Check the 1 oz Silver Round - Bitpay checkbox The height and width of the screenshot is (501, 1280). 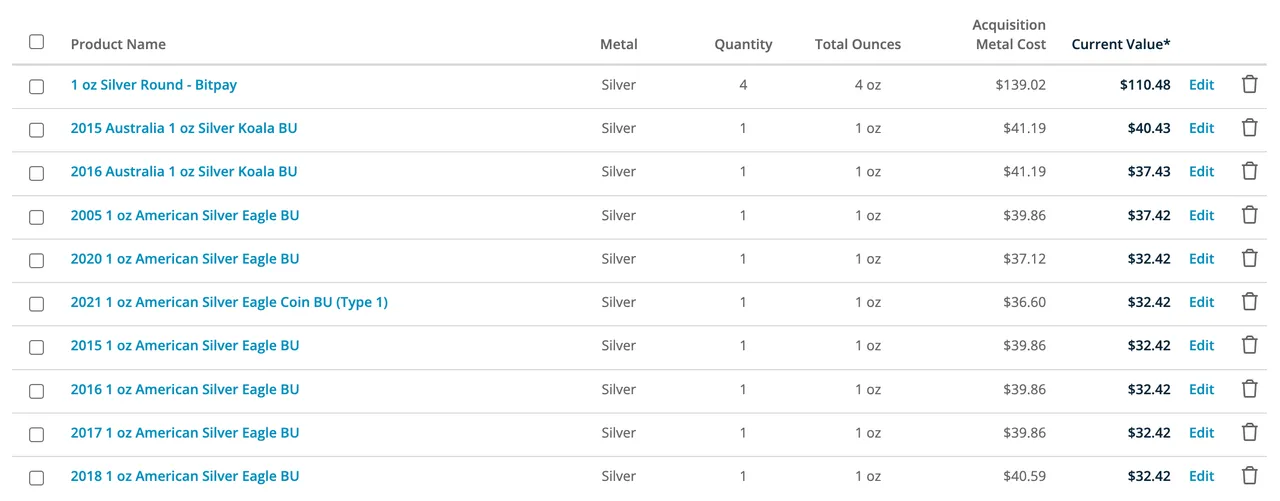pyautogui.click(x=37, y=86)
